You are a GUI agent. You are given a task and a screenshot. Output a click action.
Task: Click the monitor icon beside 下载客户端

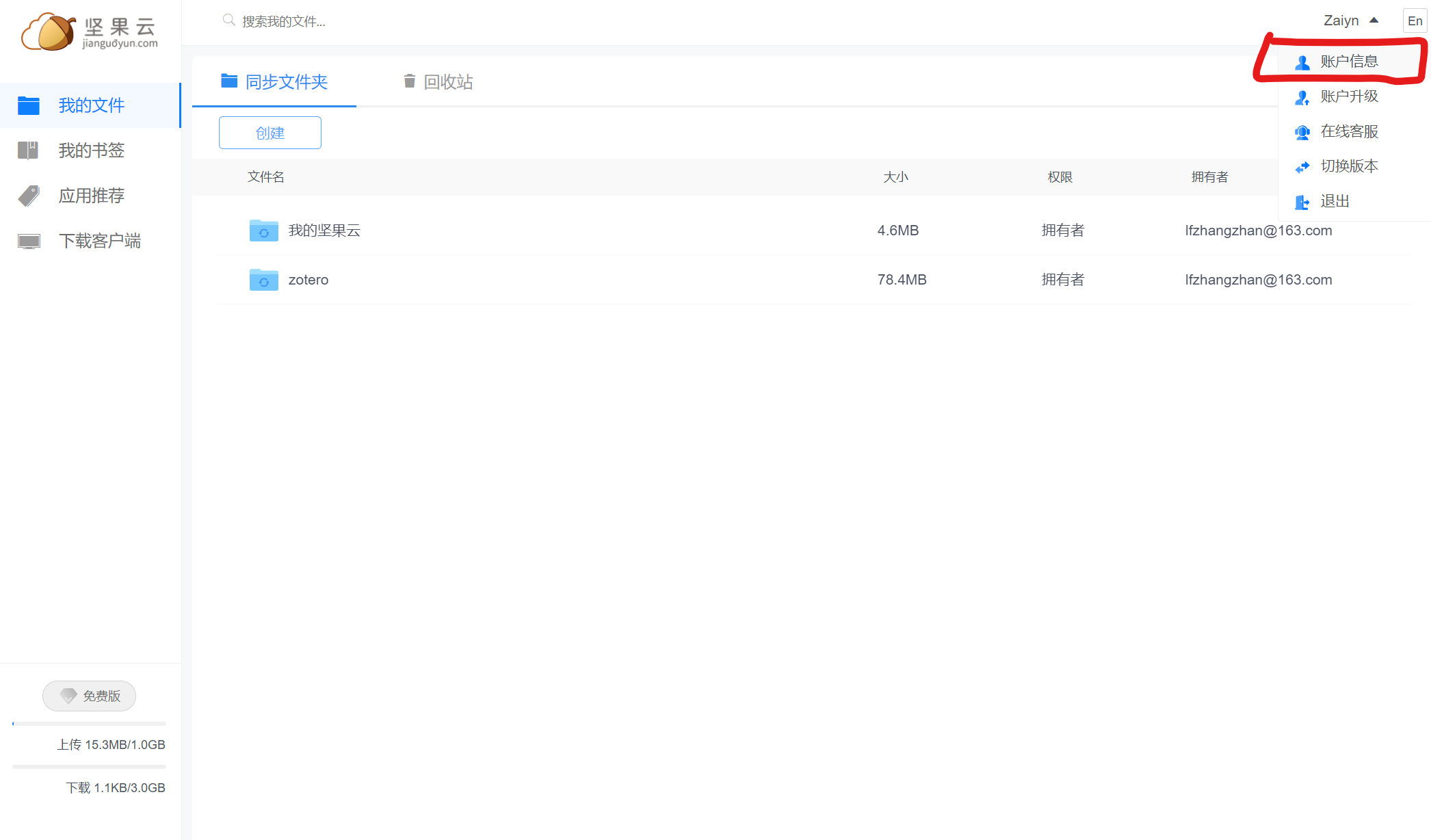coord(29,241)
